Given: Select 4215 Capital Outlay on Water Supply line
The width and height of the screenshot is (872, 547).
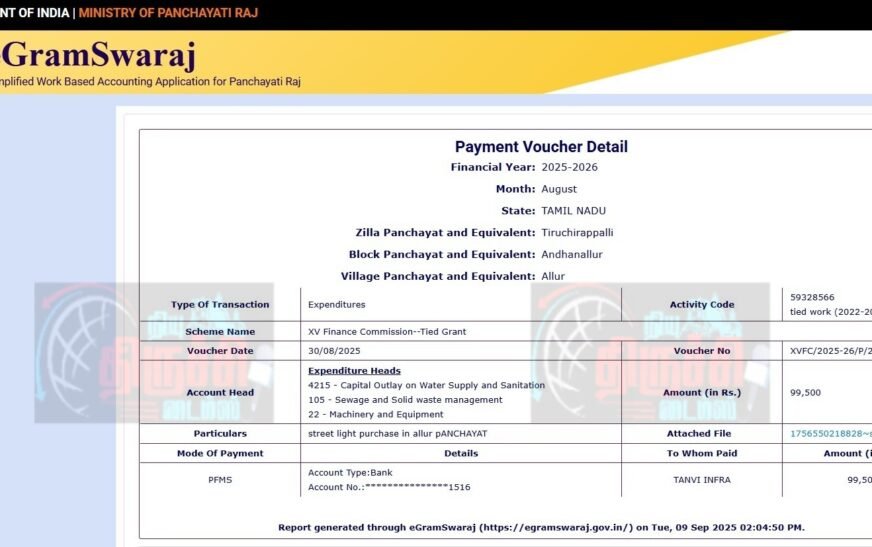Looking at the screenshot, I should point(427,385).
